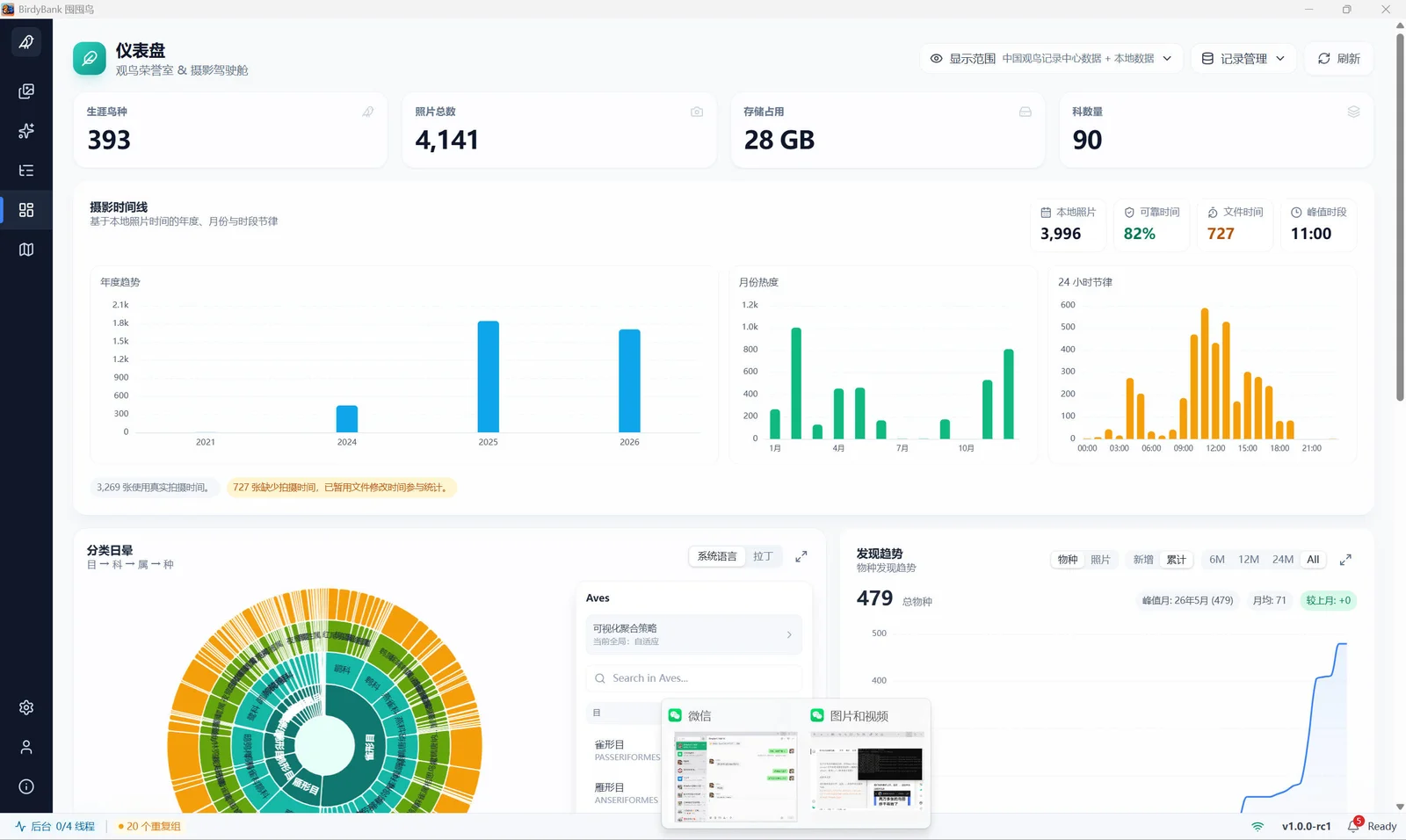Screen dimensions: 1406x840
Task: Click the bird icon on 生涯鸟种 card
Action: click(x=368, y=112)
